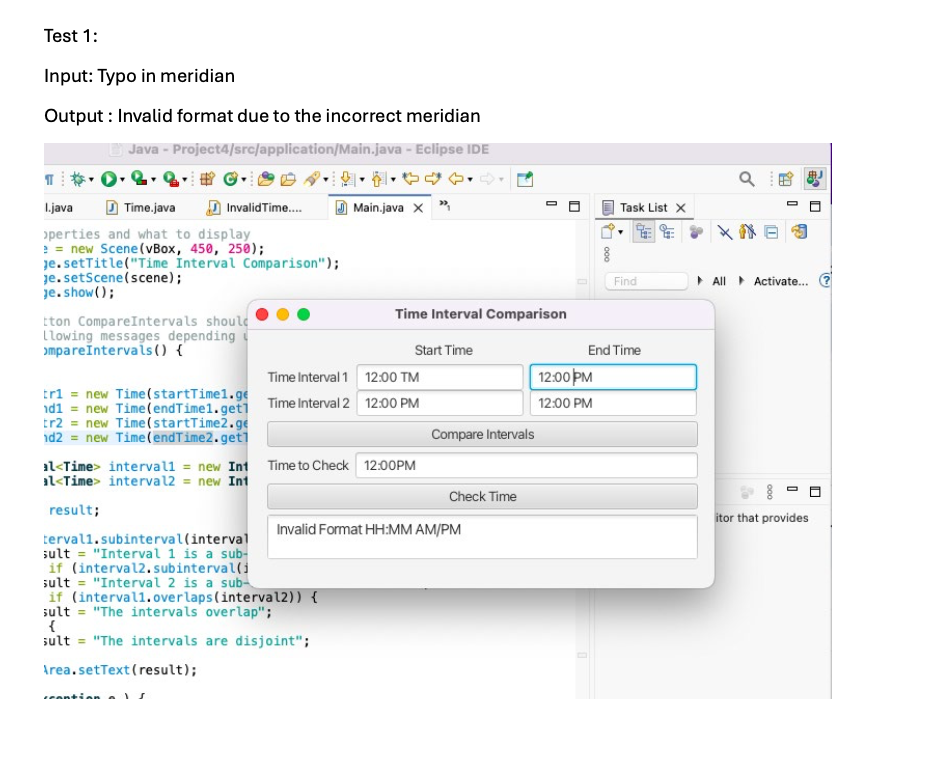Click the Open Perspective icon
This screenshot has width=945, height=763.
784,180
